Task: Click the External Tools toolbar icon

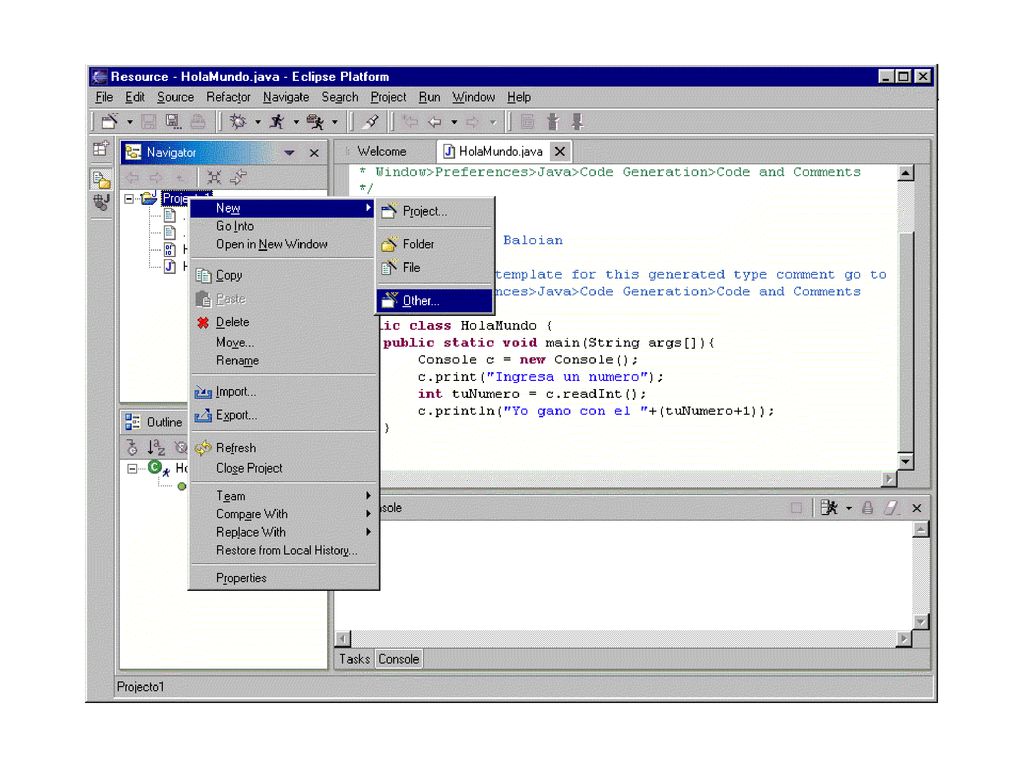Action: click(x=315, y=121)
